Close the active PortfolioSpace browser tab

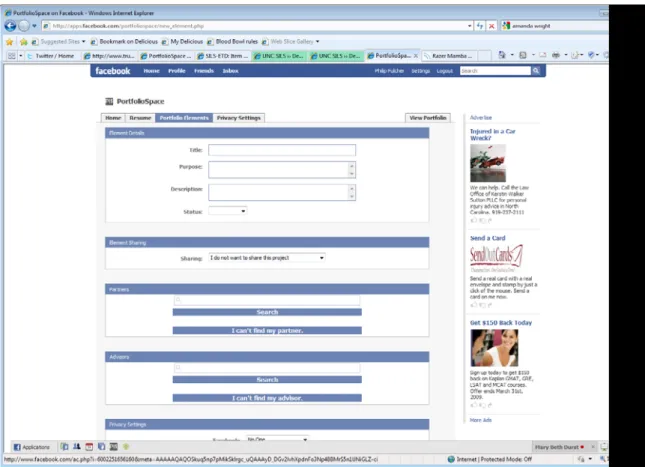coord(416,56)
